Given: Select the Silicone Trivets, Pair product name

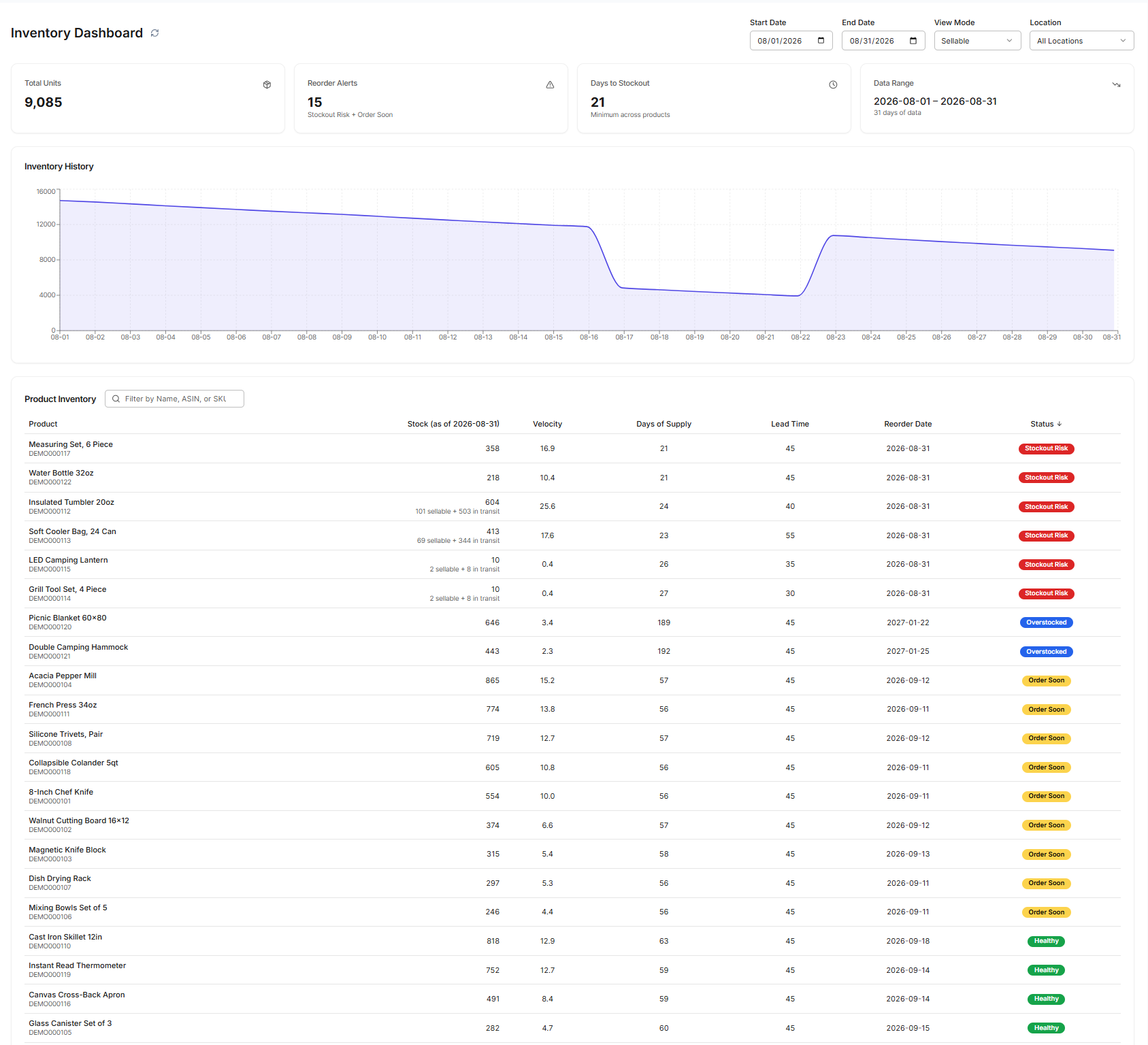Looking at the screenshot, I should (66, 734).
